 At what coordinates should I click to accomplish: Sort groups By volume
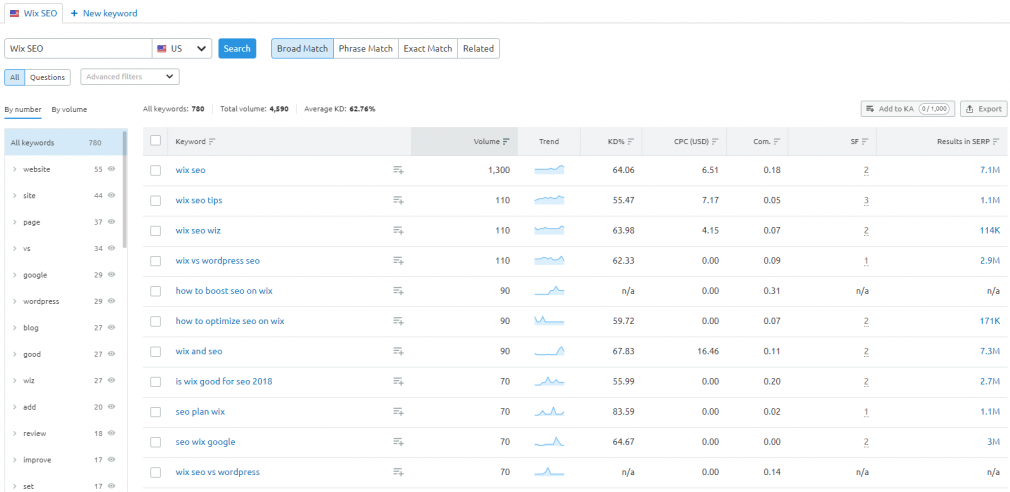70,109
